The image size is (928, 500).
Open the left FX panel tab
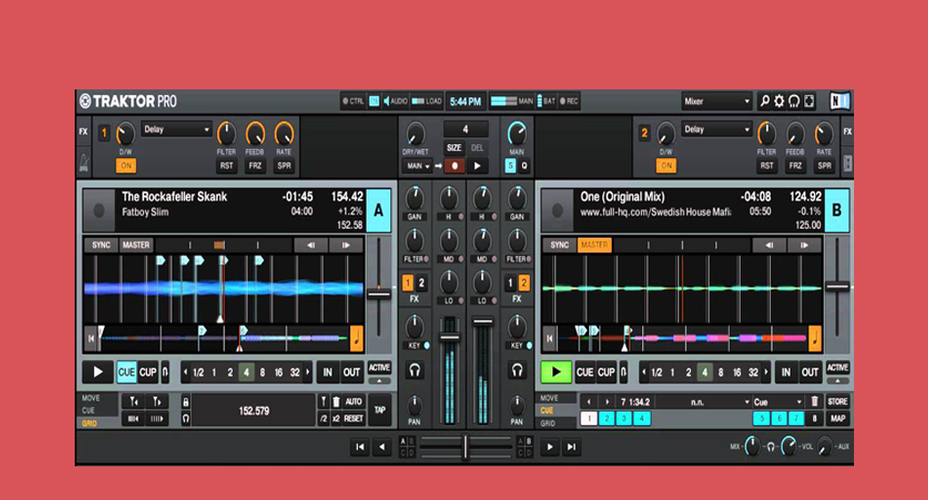83,131
